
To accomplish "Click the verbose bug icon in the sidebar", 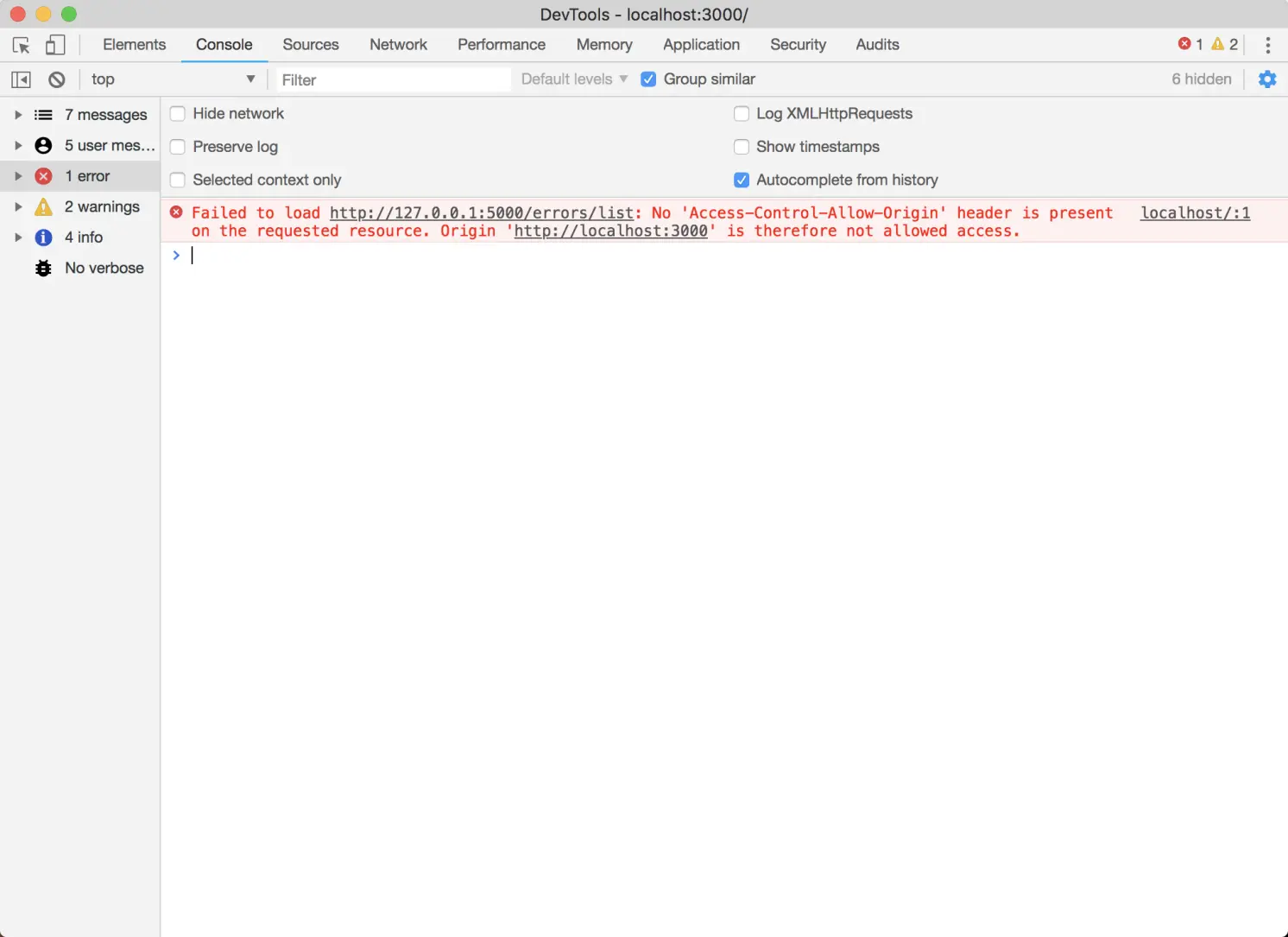I will pyautogui.click(x=43, y=268).
